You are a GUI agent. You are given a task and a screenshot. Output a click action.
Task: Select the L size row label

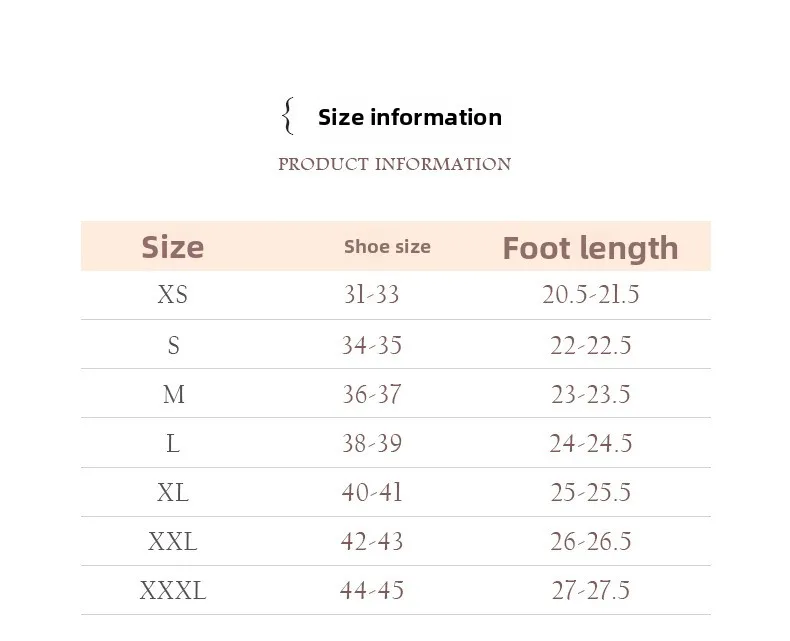click(x=173, y=444)
